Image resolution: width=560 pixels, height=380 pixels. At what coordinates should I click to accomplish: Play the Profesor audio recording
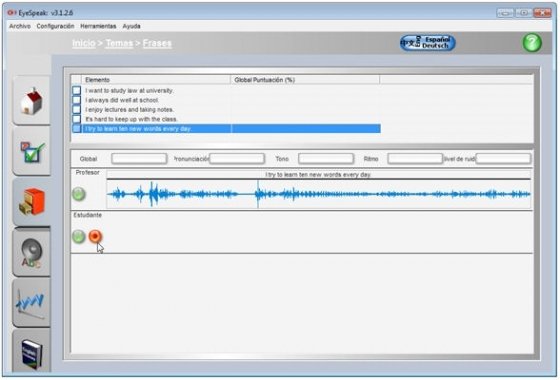coord(79,194)
